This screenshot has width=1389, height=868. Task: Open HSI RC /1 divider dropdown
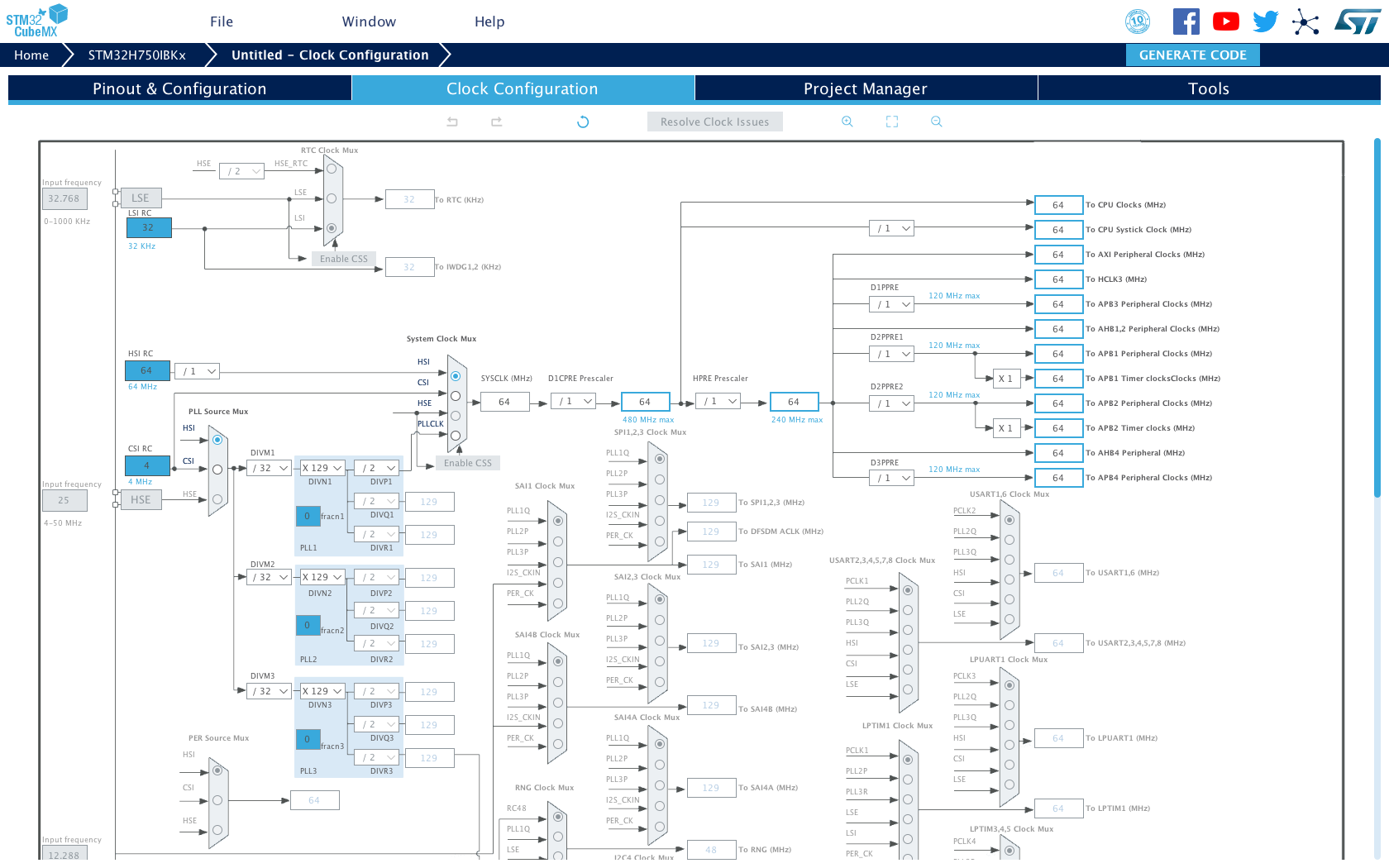pyautogui.click(x=197, y=371)
